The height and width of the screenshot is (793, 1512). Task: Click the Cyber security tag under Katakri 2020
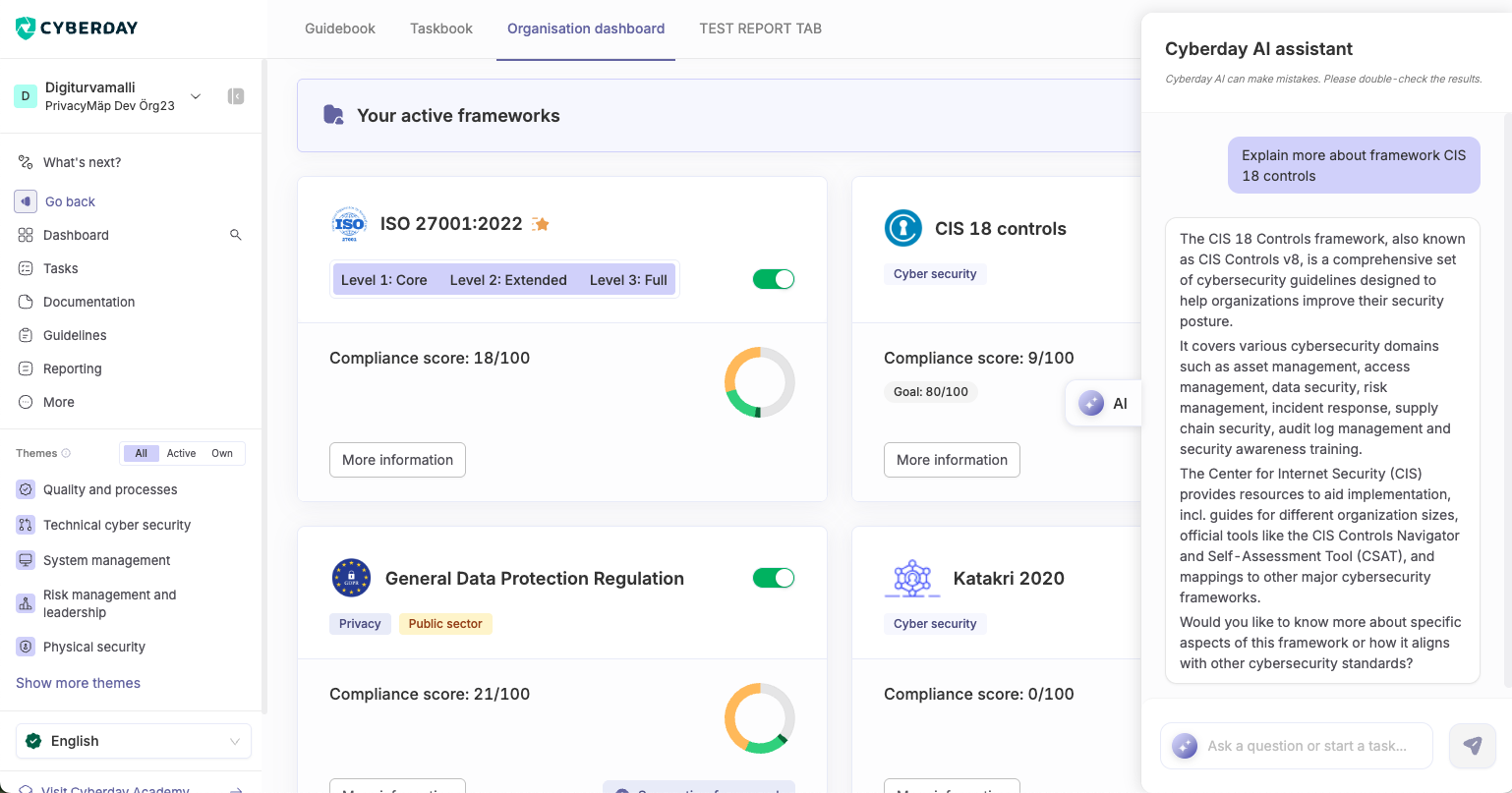(x=935, y=624)
